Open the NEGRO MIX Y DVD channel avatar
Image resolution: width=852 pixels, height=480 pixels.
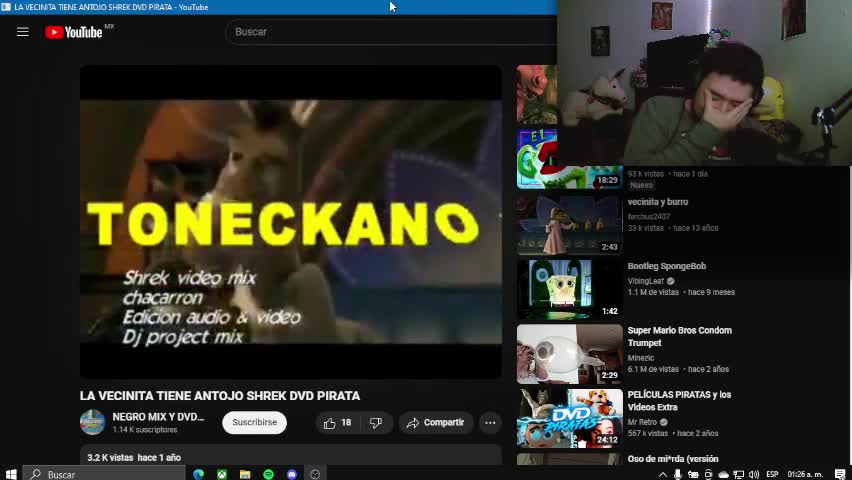92,422
